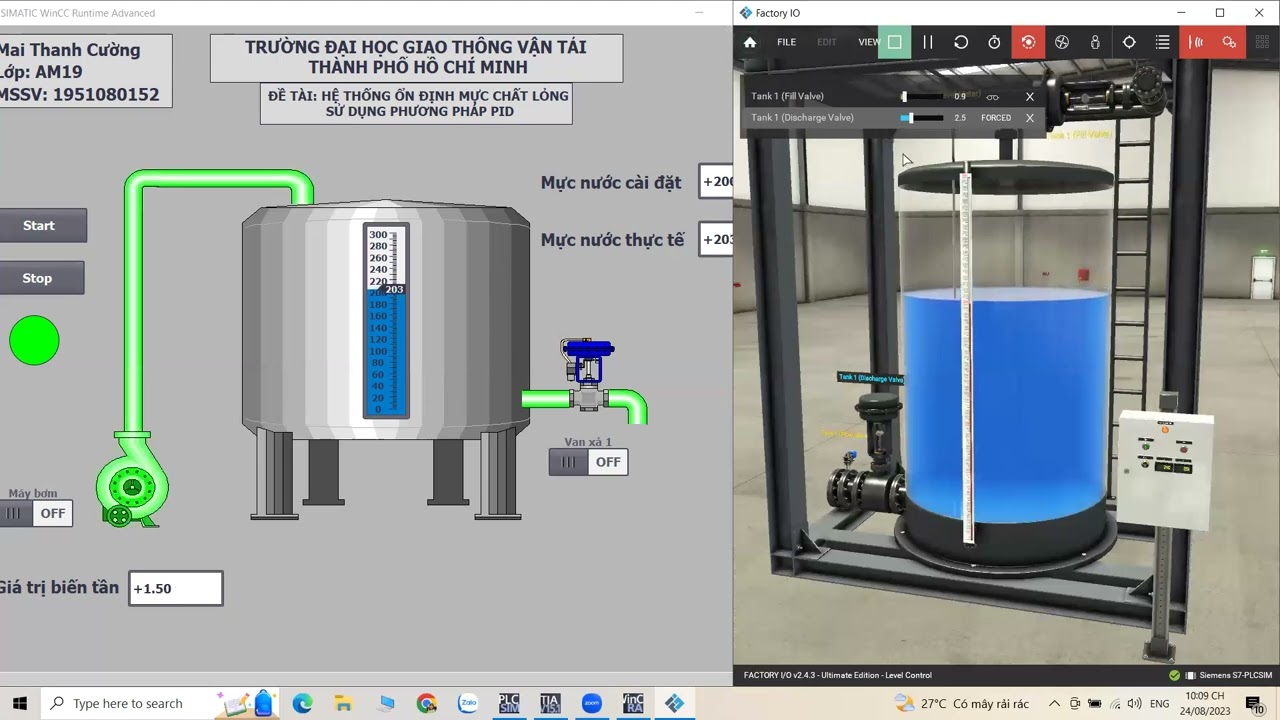The height and width of the screenshot is (720, 1280).
Task: Toggle force mode on Fill Valve row
Action: coord(992,97)
